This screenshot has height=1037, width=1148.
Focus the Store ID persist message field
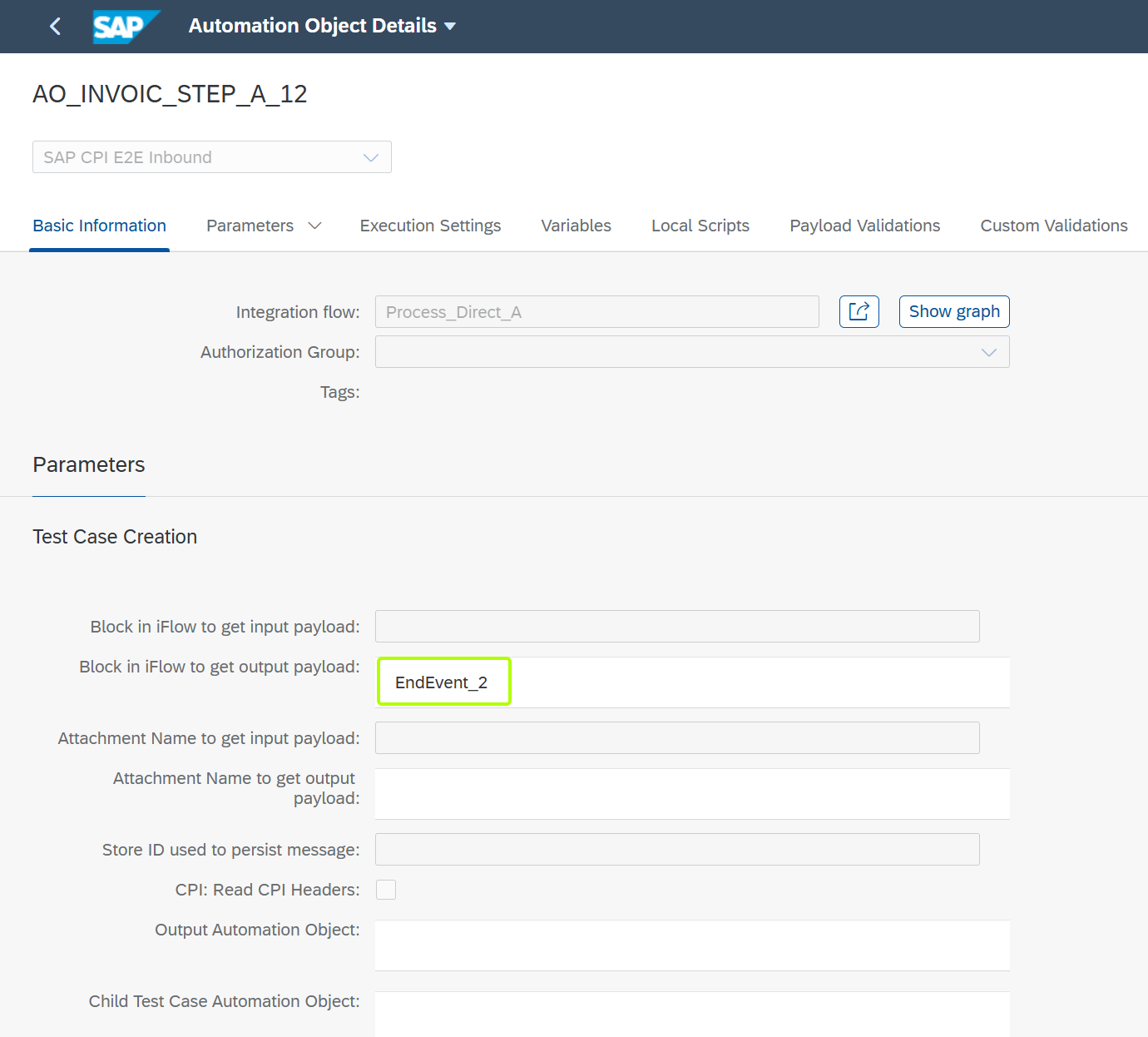(x=677, y=850)
